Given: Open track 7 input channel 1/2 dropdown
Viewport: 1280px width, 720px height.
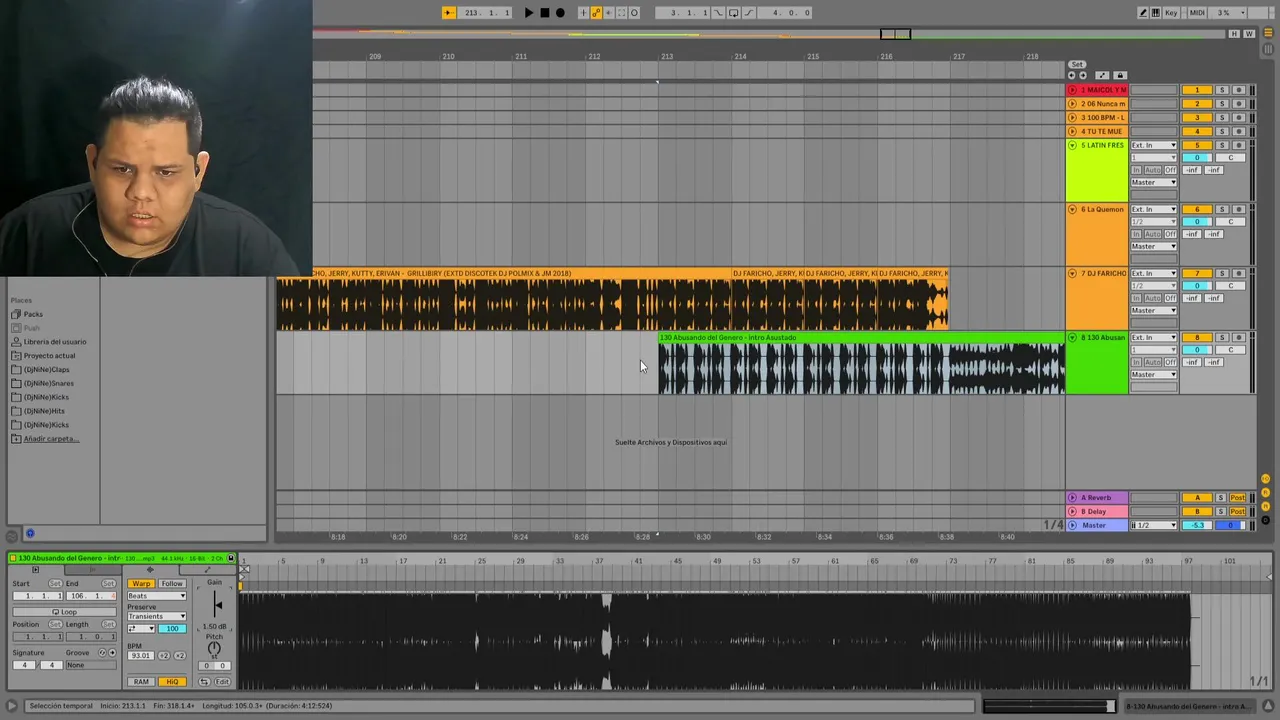Looking at the screenshot, I should coord(1154,285).
